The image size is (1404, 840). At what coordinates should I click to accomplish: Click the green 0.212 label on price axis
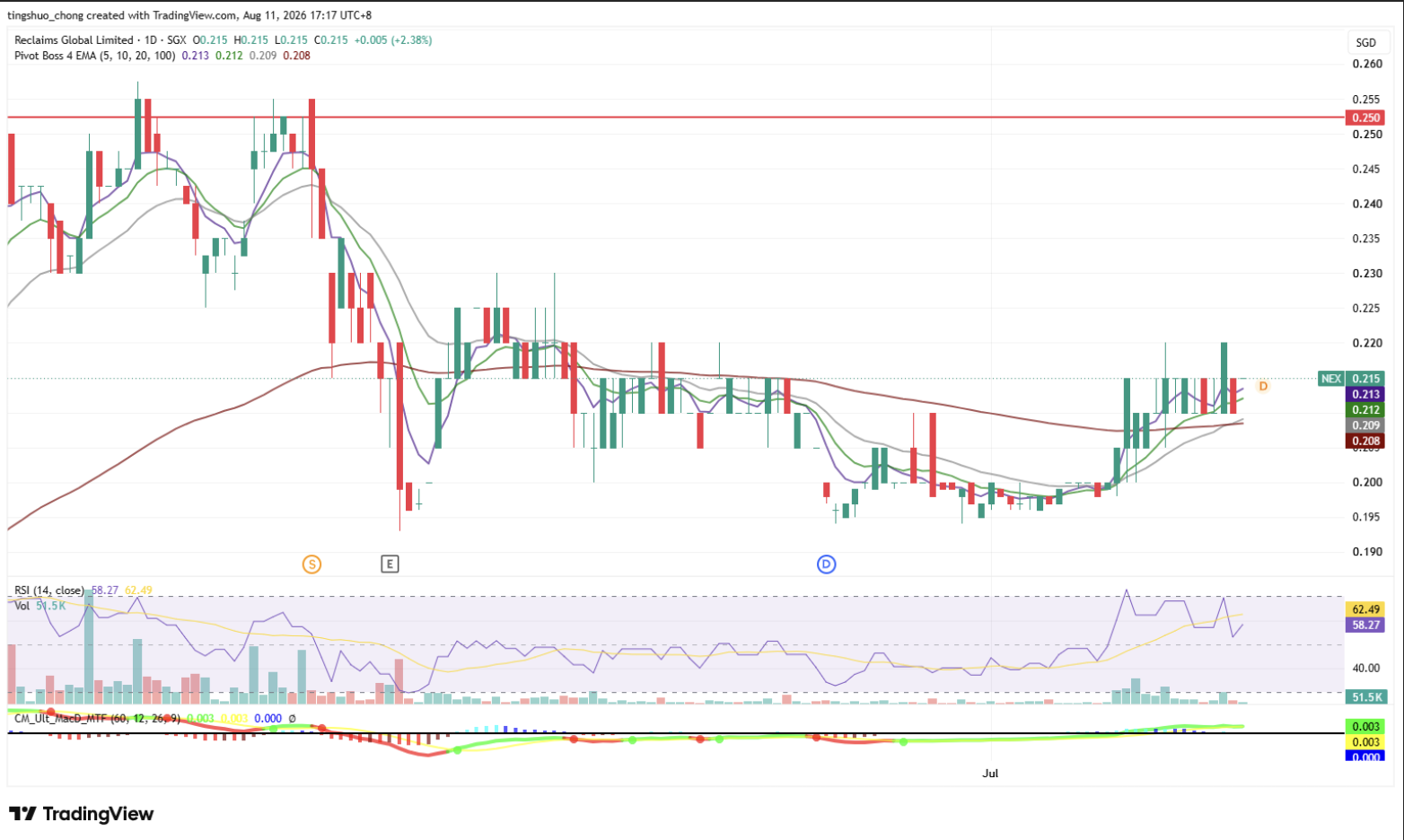pos(1365,410)
